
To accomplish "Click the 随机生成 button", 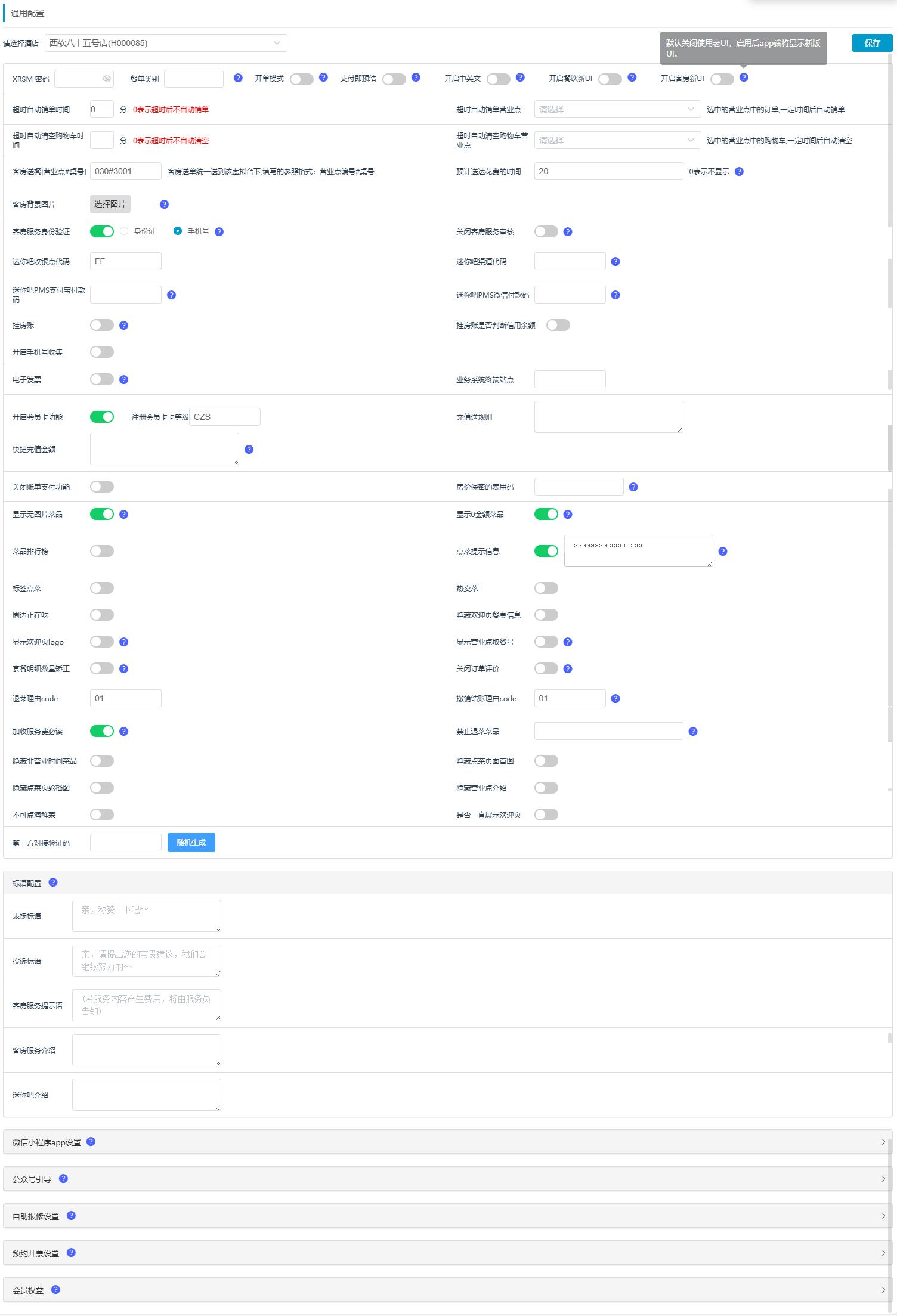I will pos(191,843).
